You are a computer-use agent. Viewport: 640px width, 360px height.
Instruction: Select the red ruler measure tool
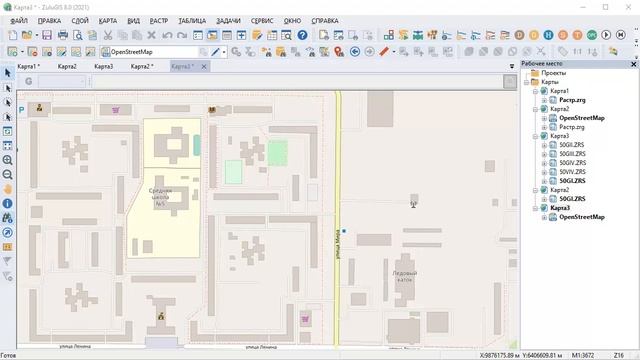tap(384, 52)
